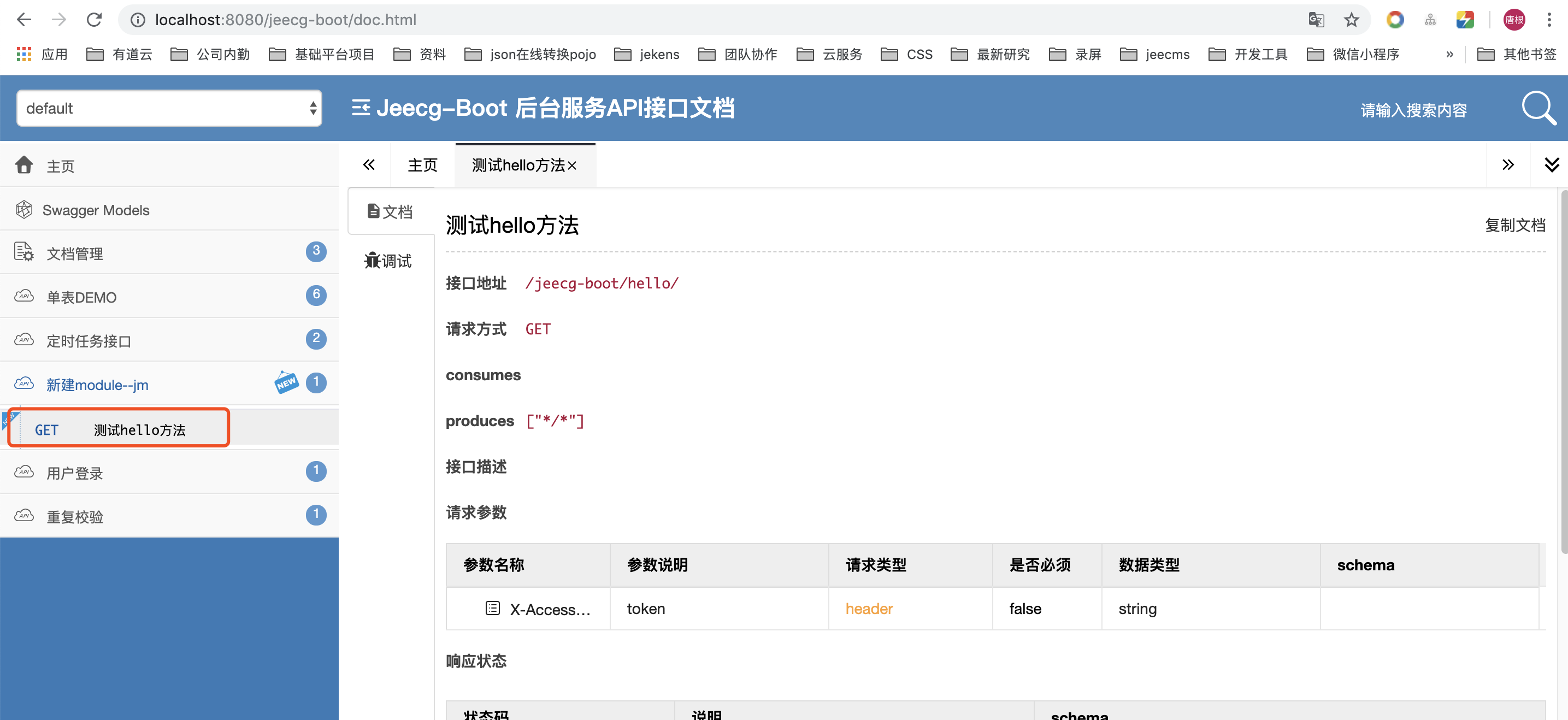Open the default group dropdown

pos(169,108)
